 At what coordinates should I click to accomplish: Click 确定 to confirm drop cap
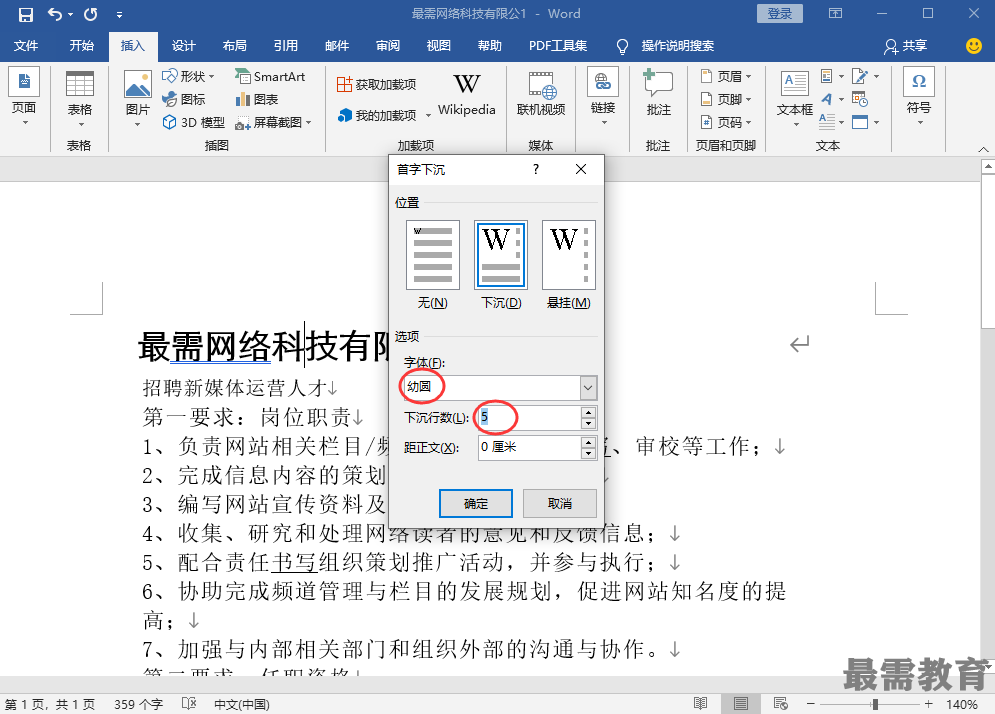tap(476, 503)
